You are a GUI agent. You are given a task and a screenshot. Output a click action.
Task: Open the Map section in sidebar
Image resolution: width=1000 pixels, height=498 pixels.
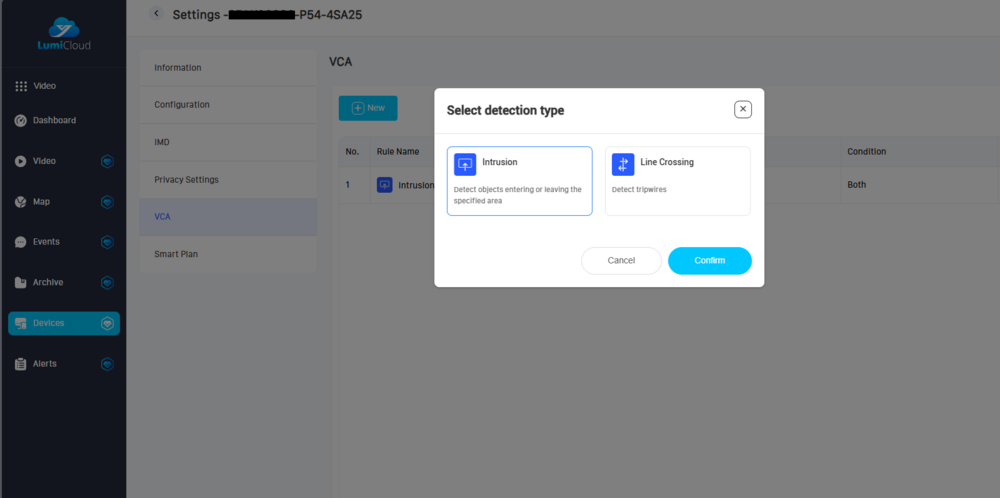(x=41, y=202)
